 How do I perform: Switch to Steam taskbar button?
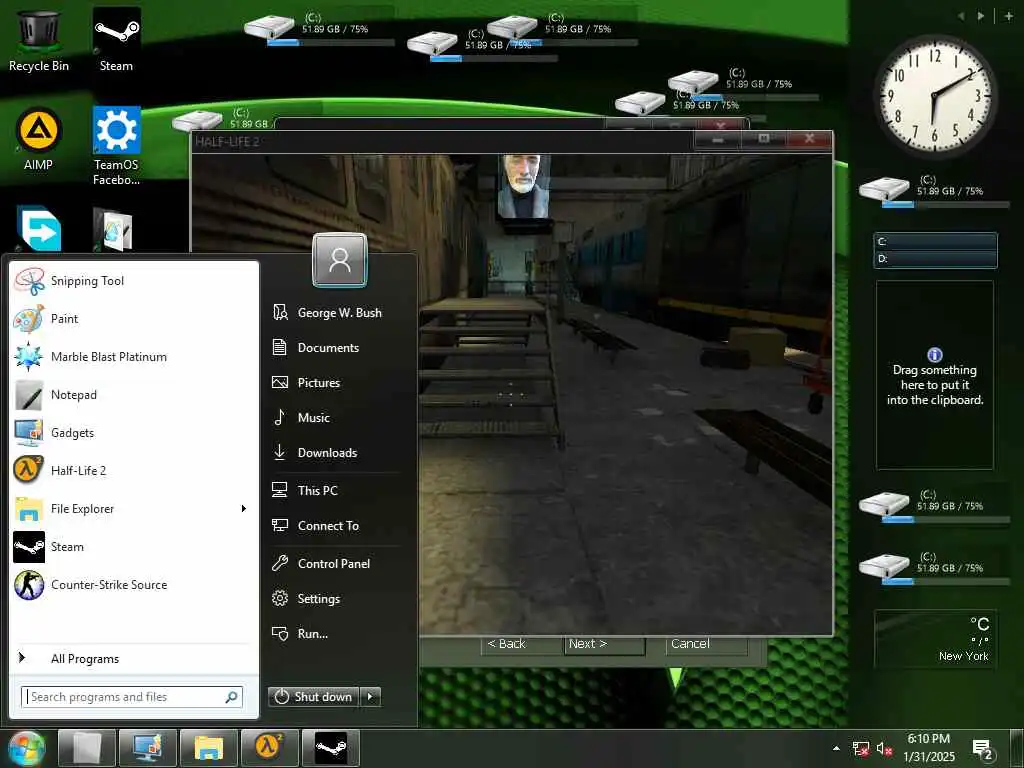click(x=330, y=748)
